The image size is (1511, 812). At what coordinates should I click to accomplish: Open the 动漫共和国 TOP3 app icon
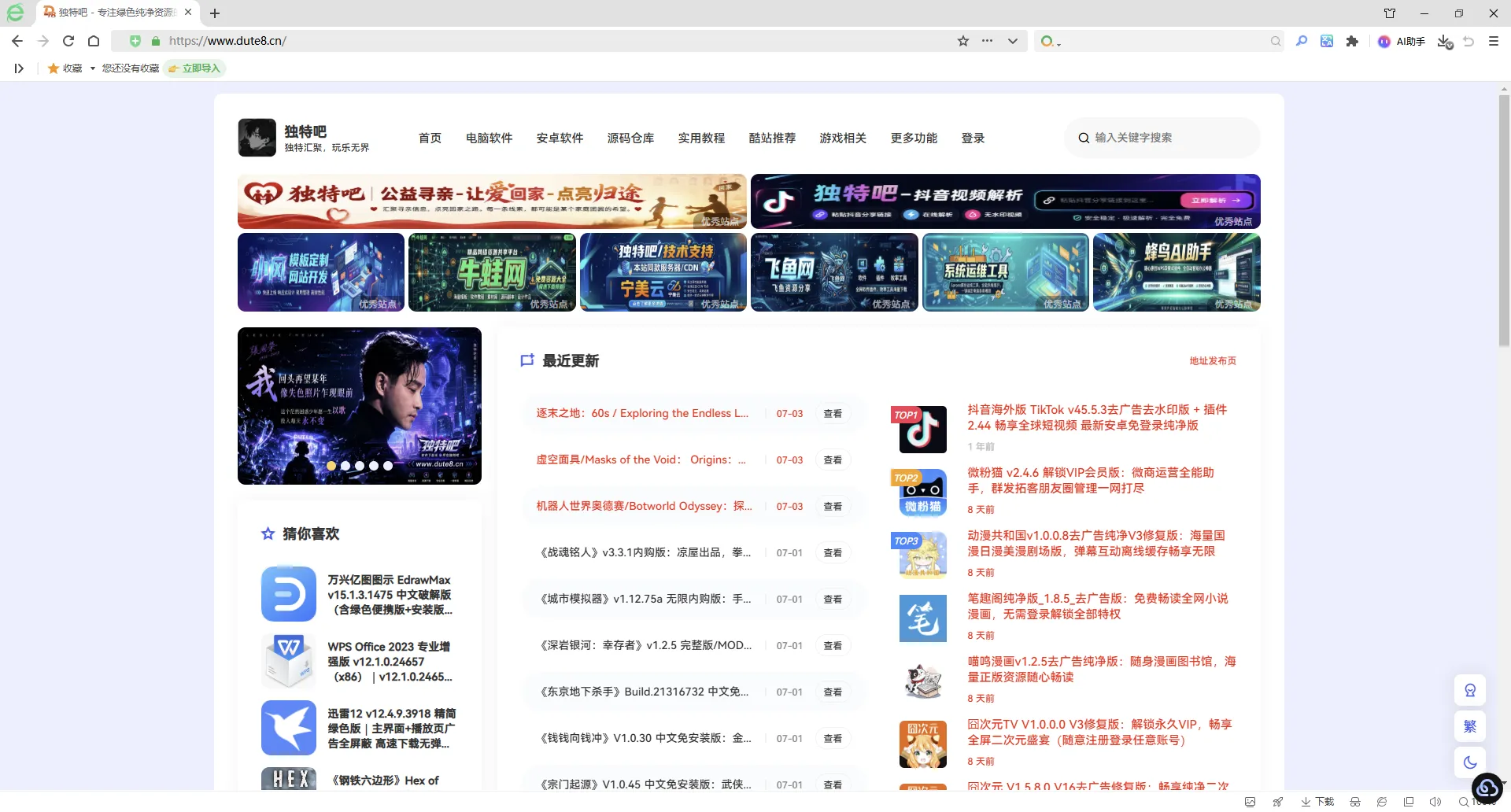pos(922,555)
